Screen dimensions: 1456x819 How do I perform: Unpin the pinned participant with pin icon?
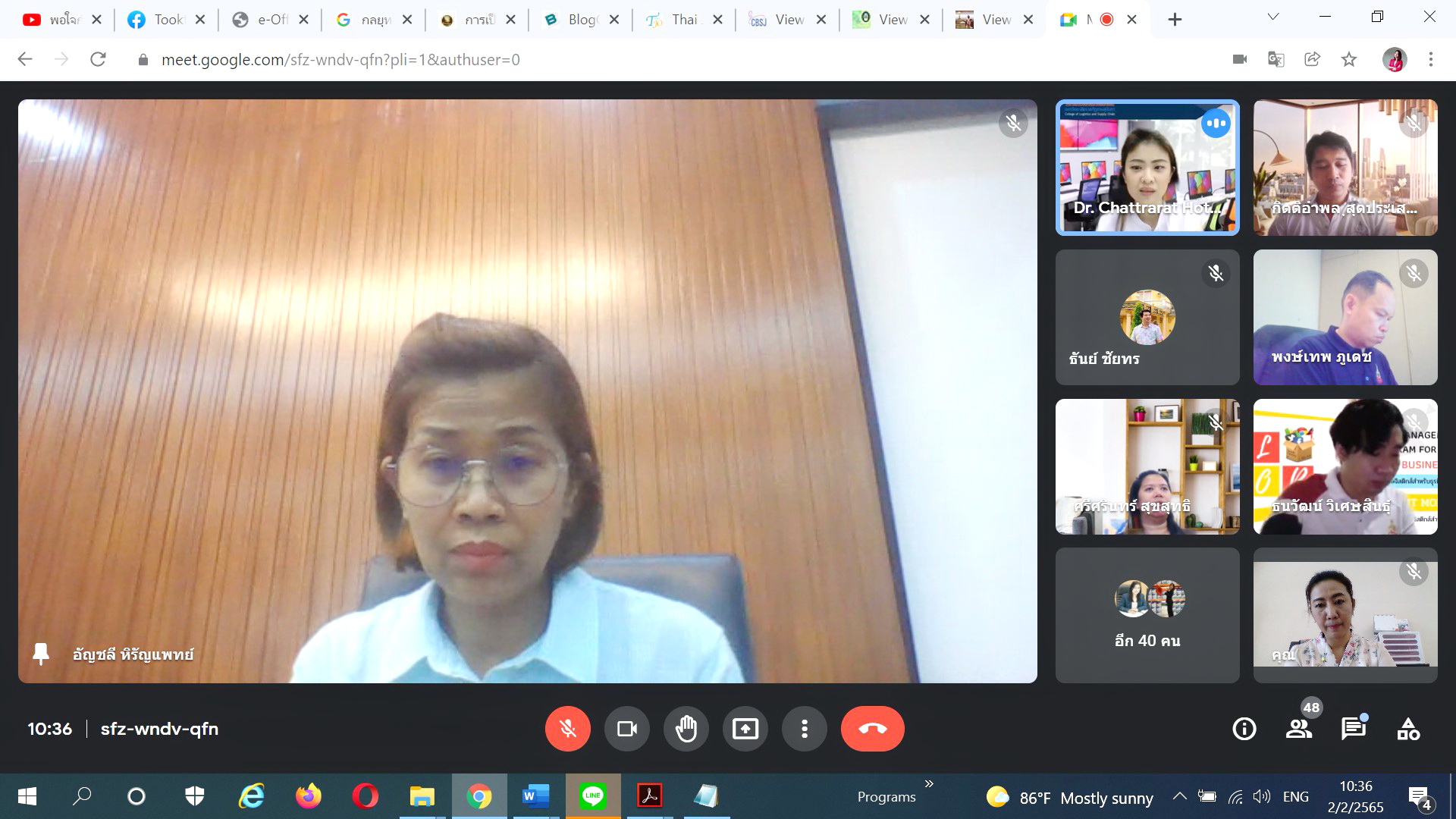pyautogui.click(x=41, y=654)
